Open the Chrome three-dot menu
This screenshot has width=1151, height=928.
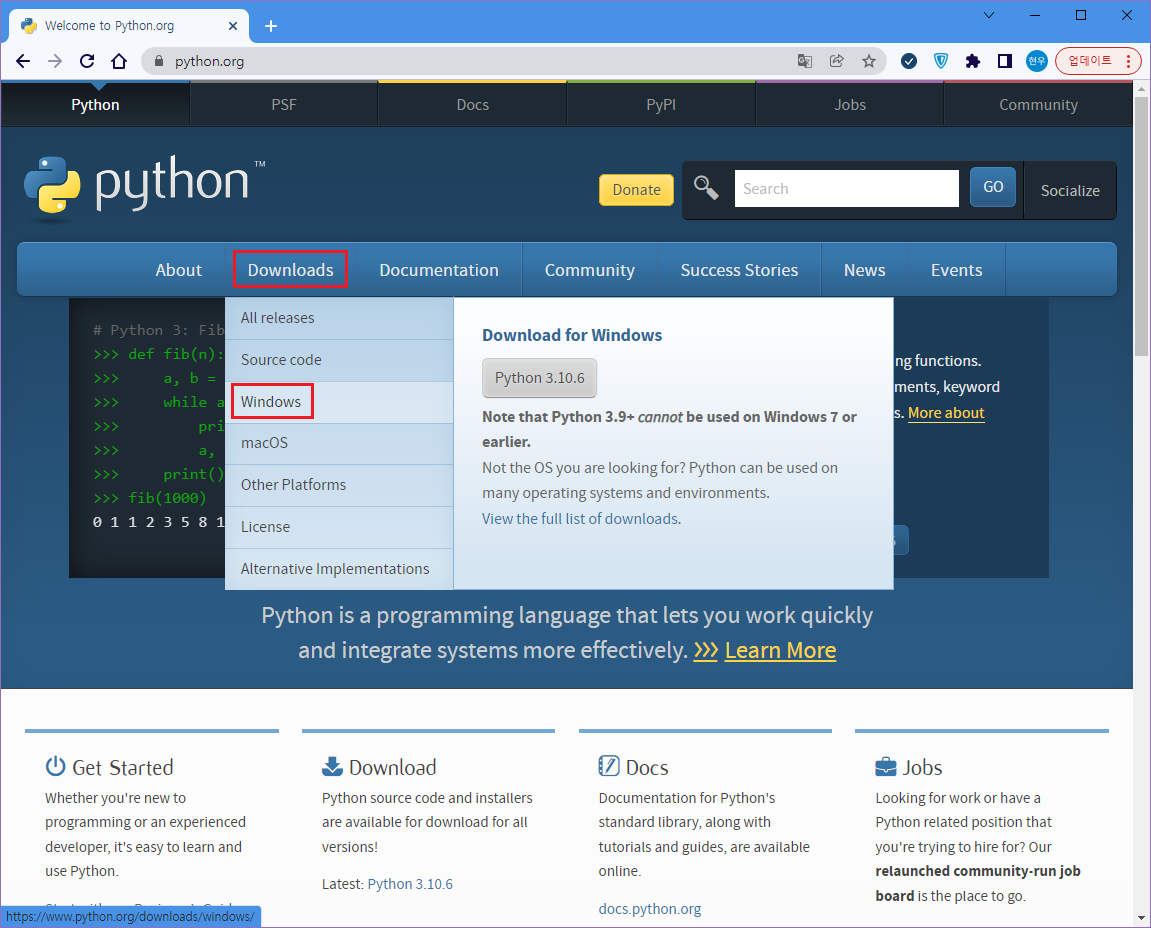click(x=1128, y=61)
